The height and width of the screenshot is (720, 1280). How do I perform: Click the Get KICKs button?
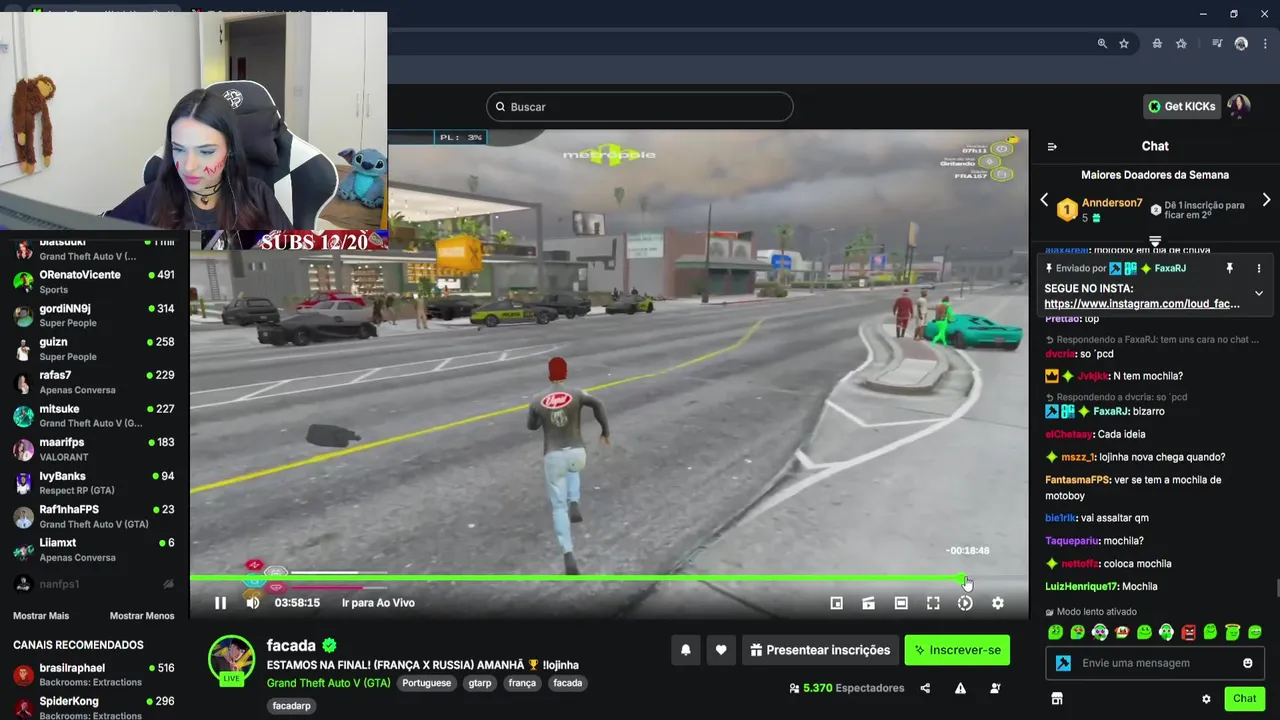coord(1181,106)
